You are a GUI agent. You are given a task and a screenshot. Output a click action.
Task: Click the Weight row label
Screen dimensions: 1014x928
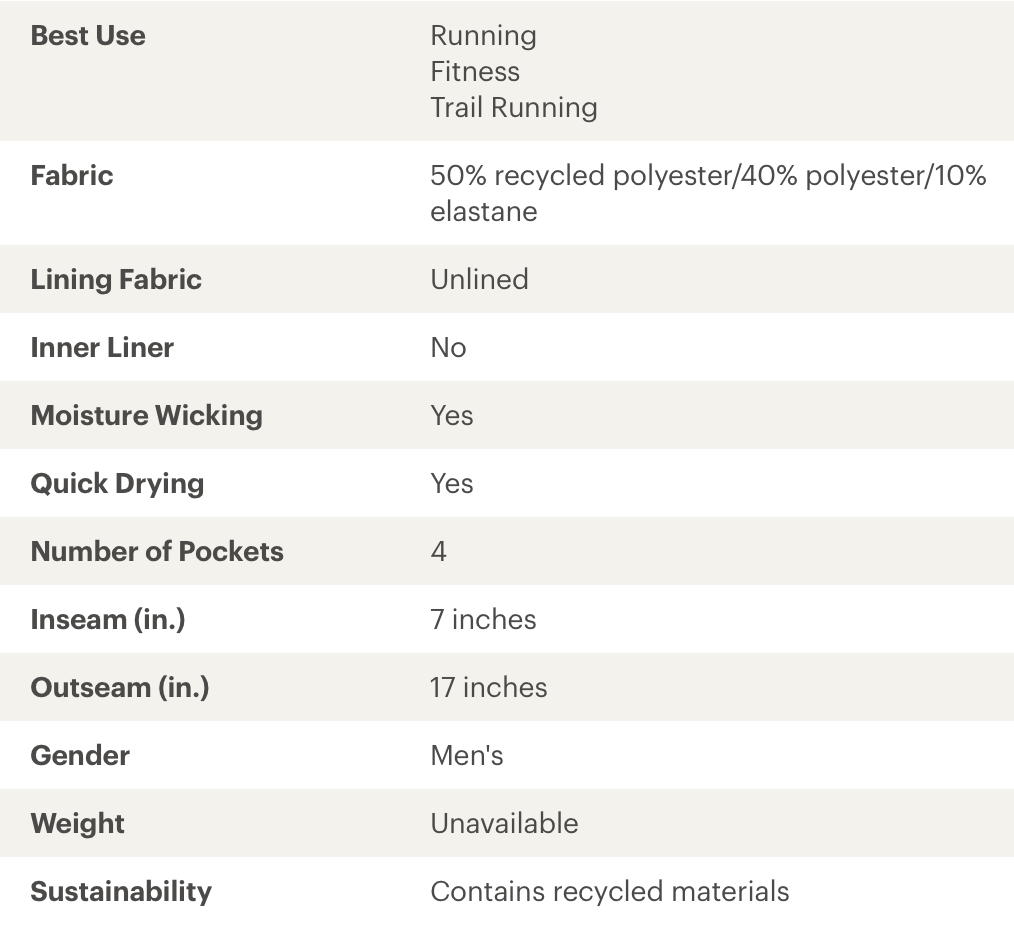(x=78, y=824)
